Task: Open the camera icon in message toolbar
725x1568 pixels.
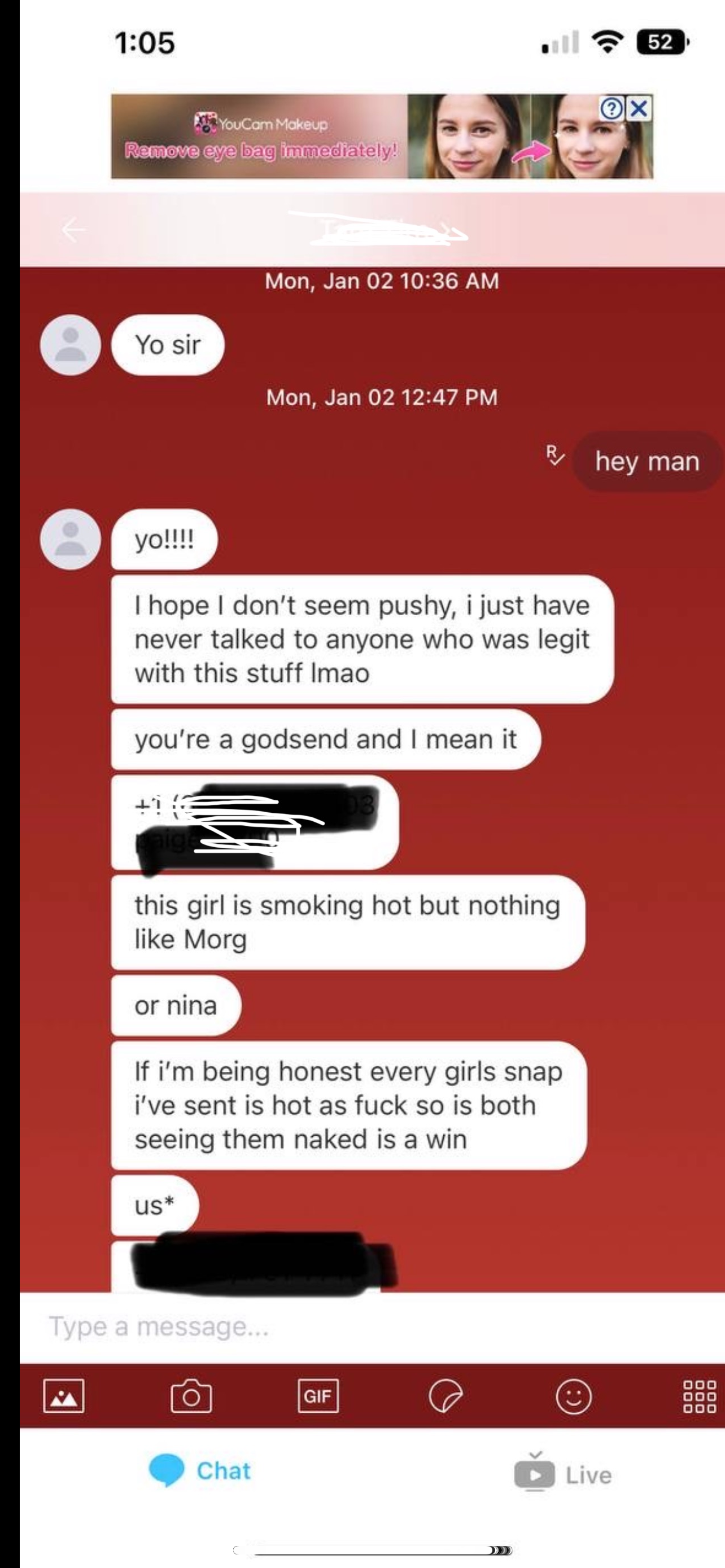Action: coord(191,1395)
